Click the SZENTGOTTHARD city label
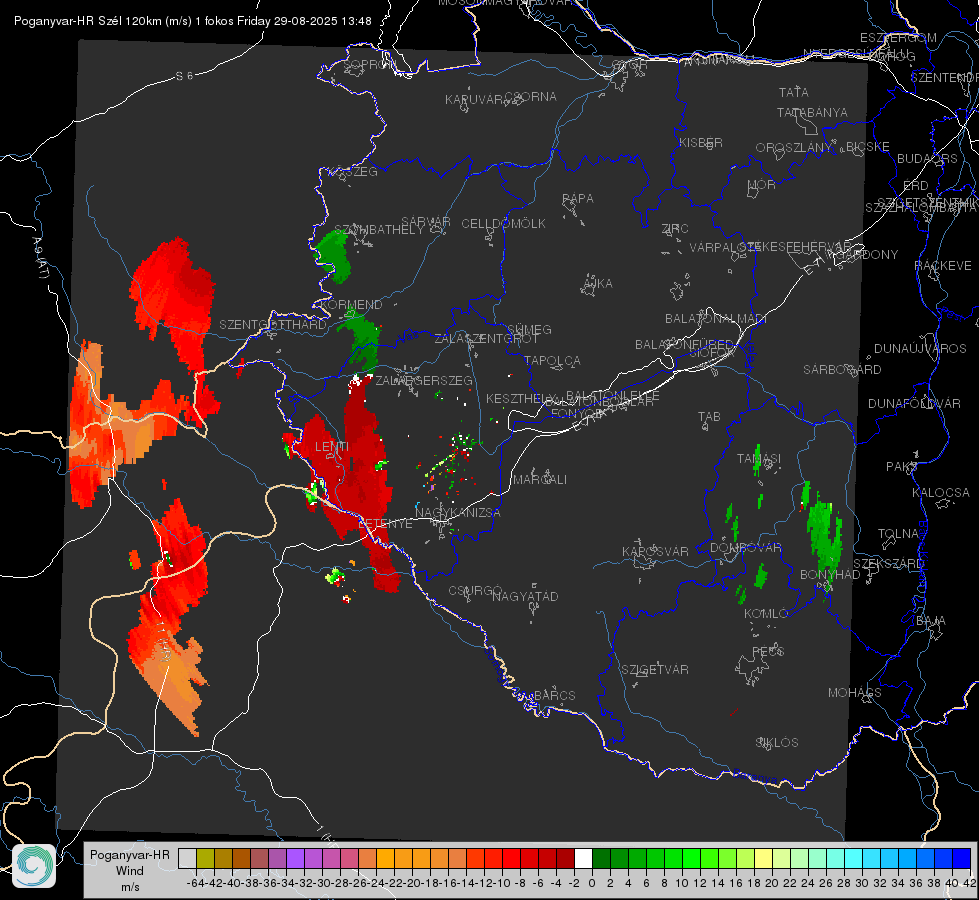This screenshot has width=979, height=900. (273, 325)
